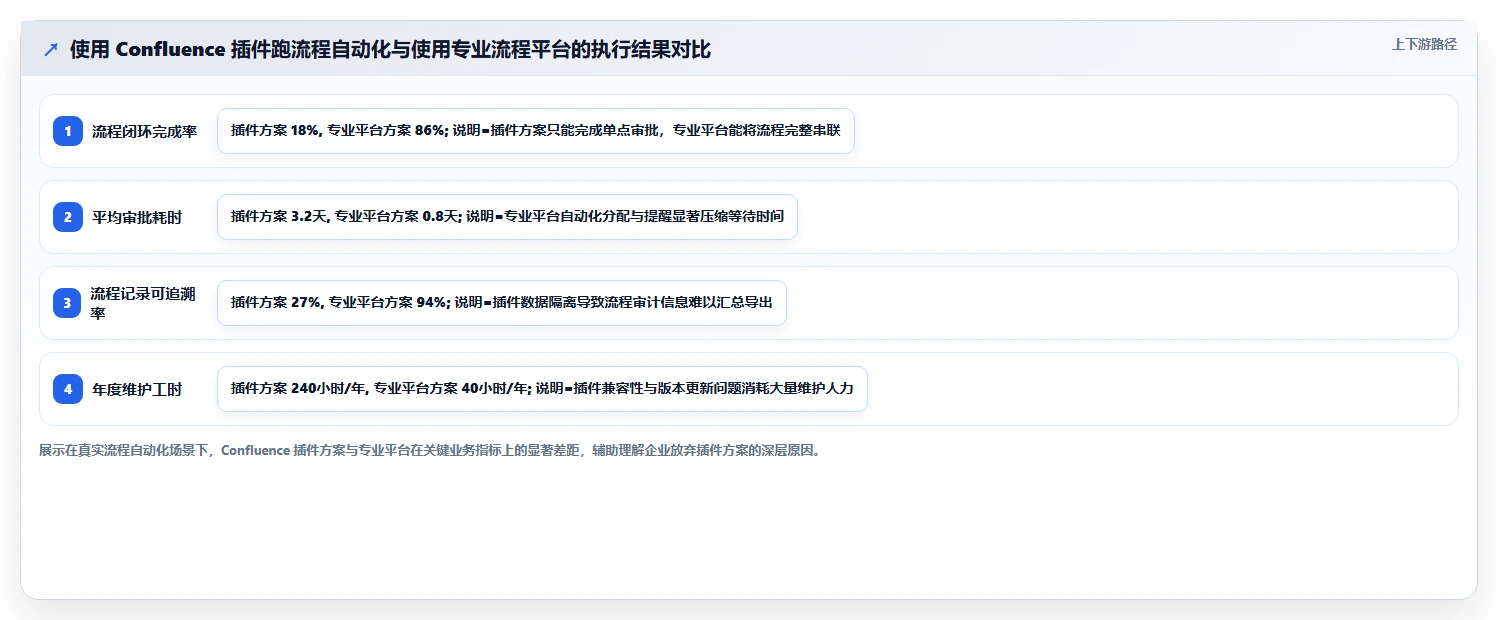Select the step 4 number badge

[68, 389]
